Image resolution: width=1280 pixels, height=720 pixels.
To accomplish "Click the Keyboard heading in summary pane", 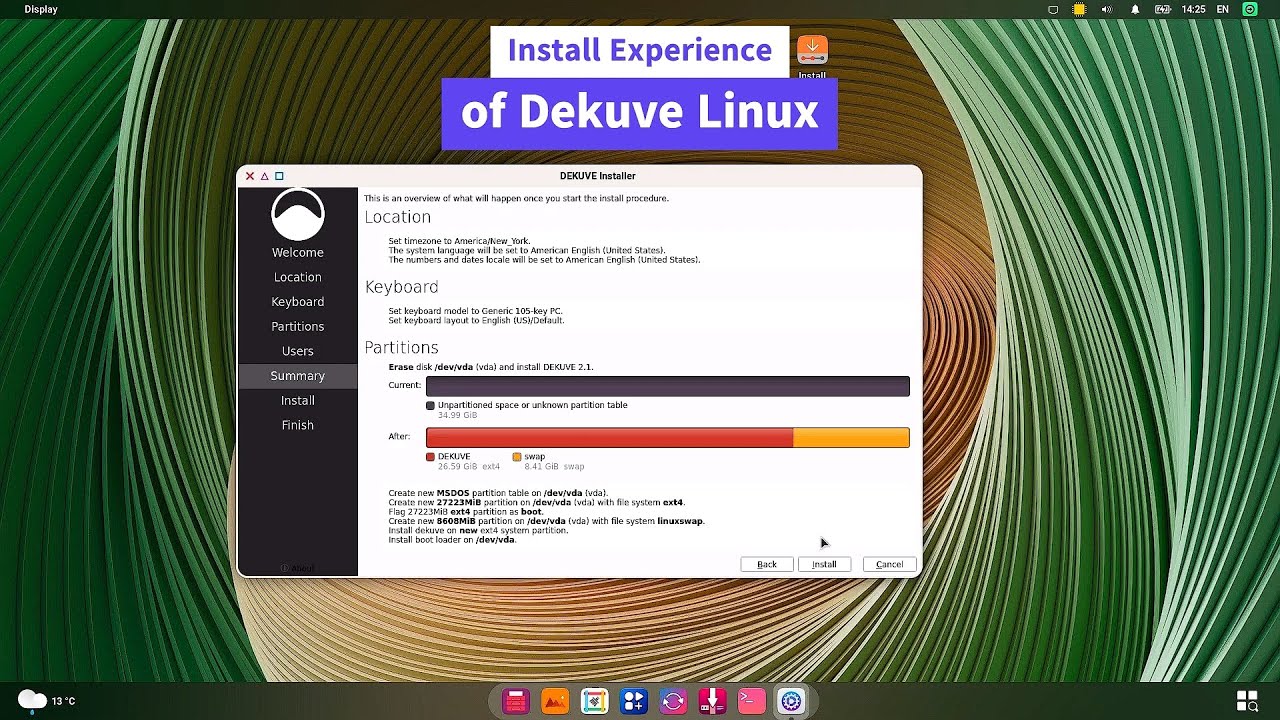I will pos(402,287).
